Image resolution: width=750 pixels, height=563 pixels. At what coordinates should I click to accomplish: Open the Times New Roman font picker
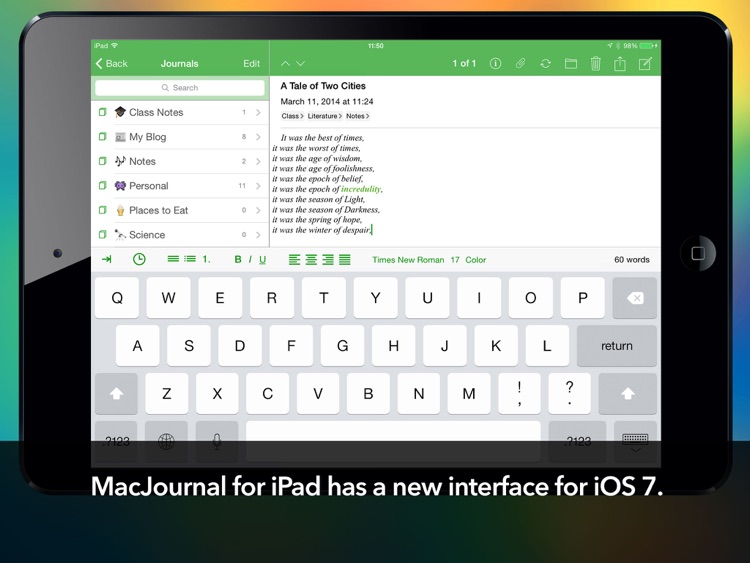408,260
